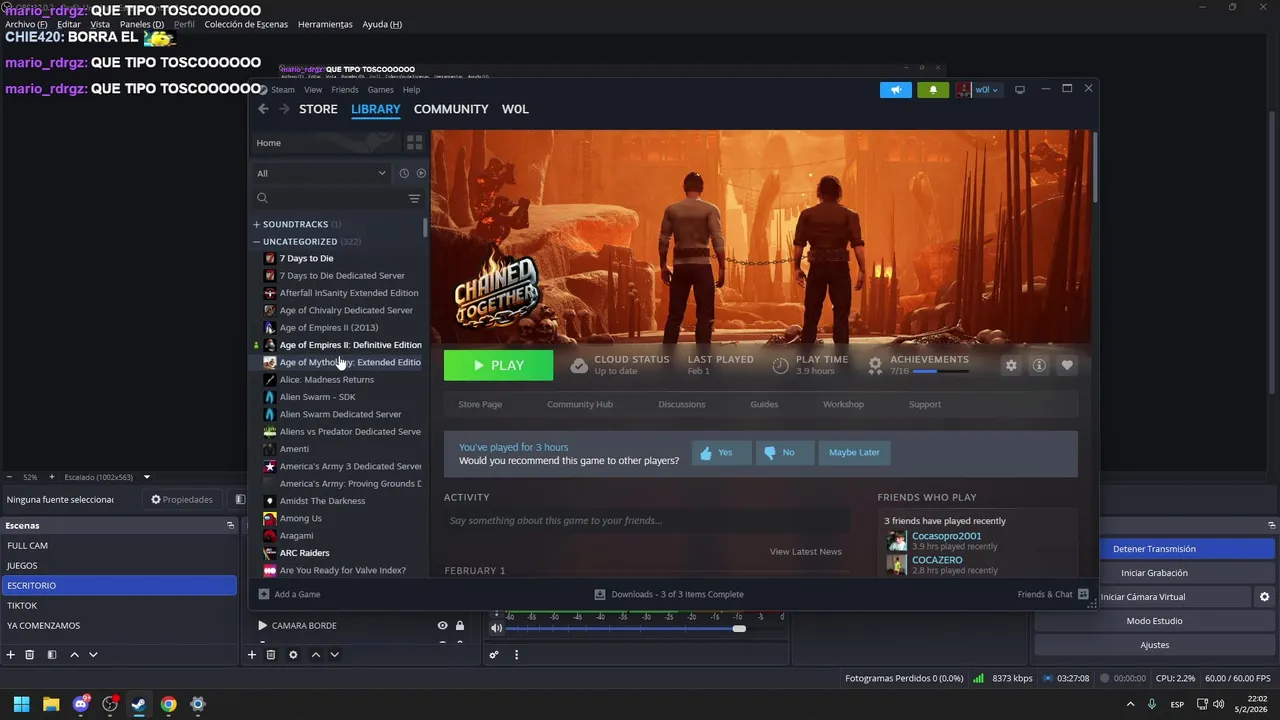Open OBS Colección de Escenas menu
The width and height of the screenshot is (1280, 720).
click(x=246, y=24)
